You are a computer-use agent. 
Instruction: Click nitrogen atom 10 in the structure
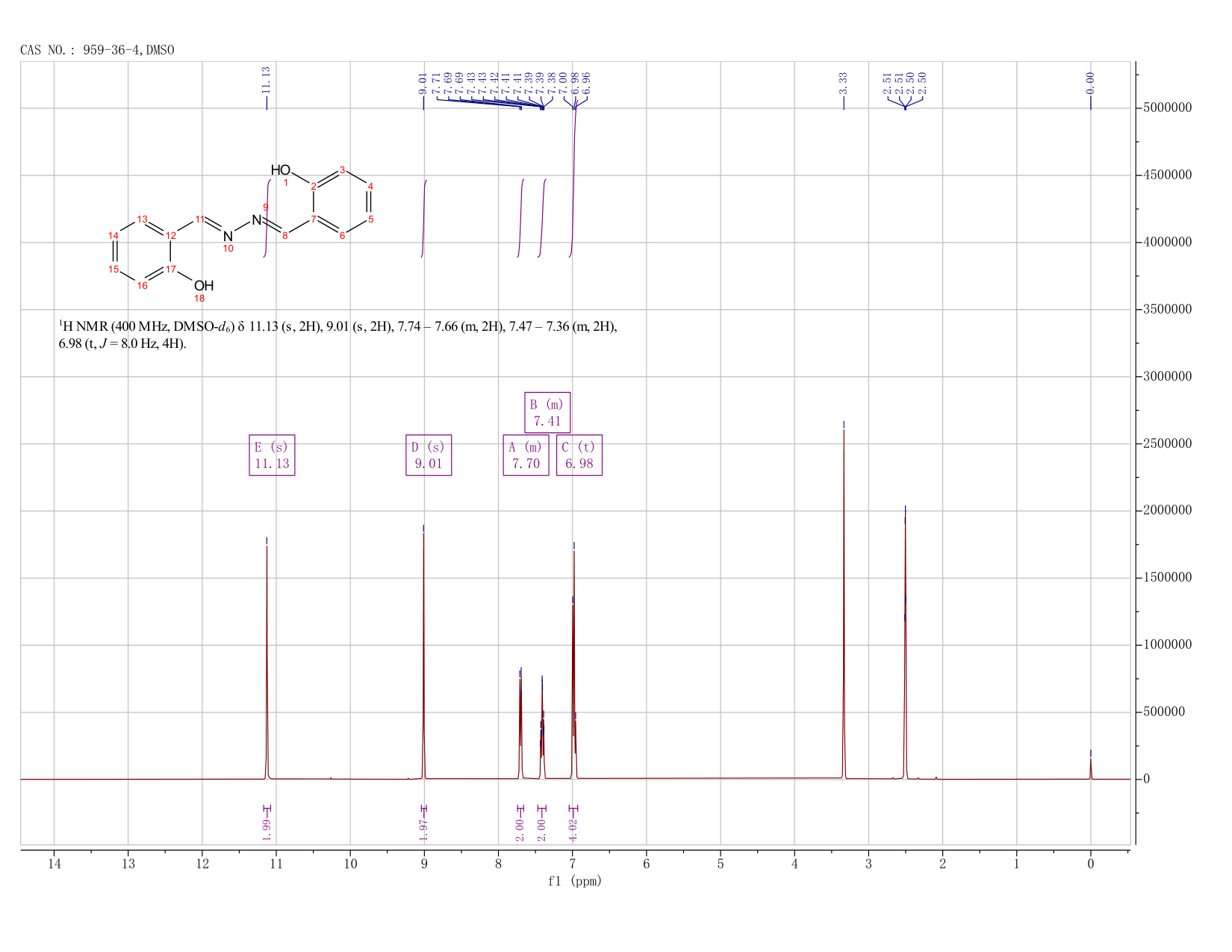pyautogui.click(x=228, y=237)
